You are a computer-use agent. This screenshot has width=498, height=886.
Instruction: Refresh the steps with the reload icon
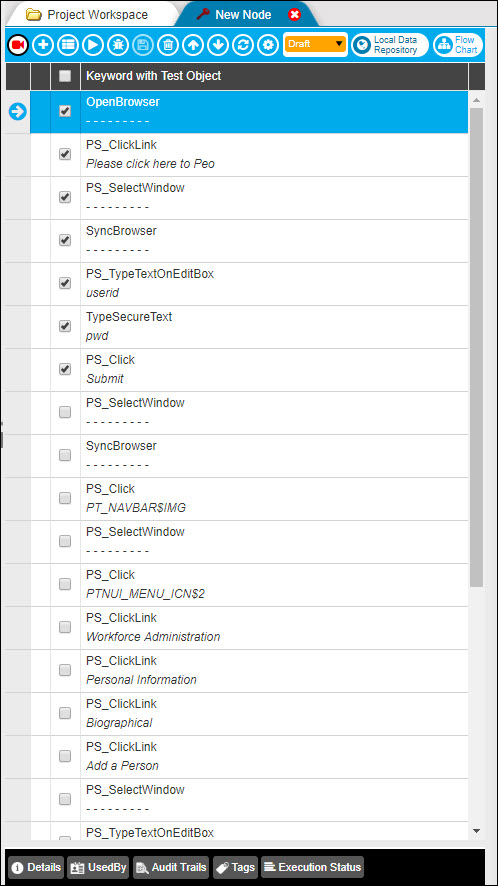[243, 45]
